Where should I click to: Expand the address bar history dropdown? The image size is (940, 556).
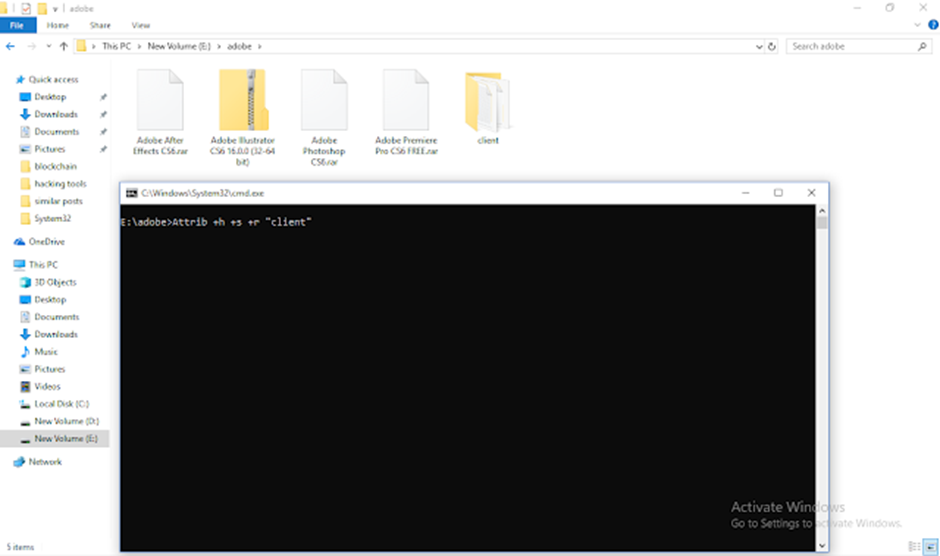[759, 46]
